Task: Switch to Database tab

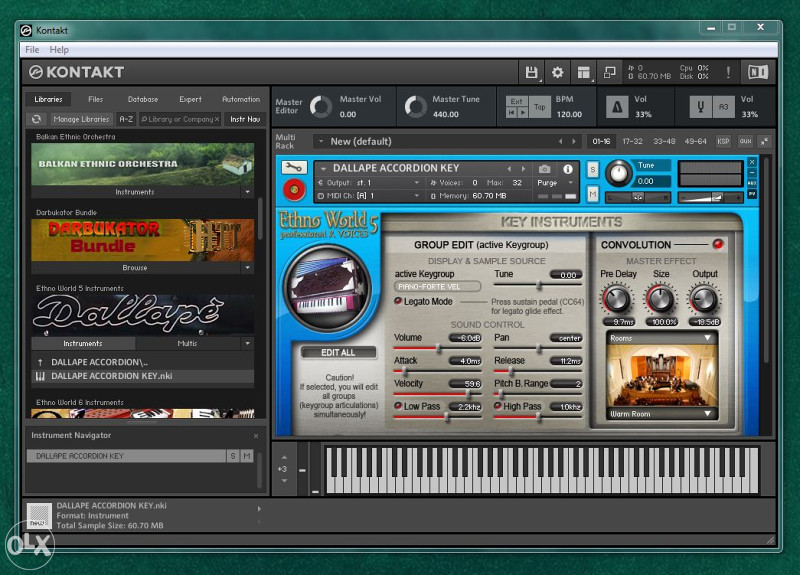Action: 143,99
